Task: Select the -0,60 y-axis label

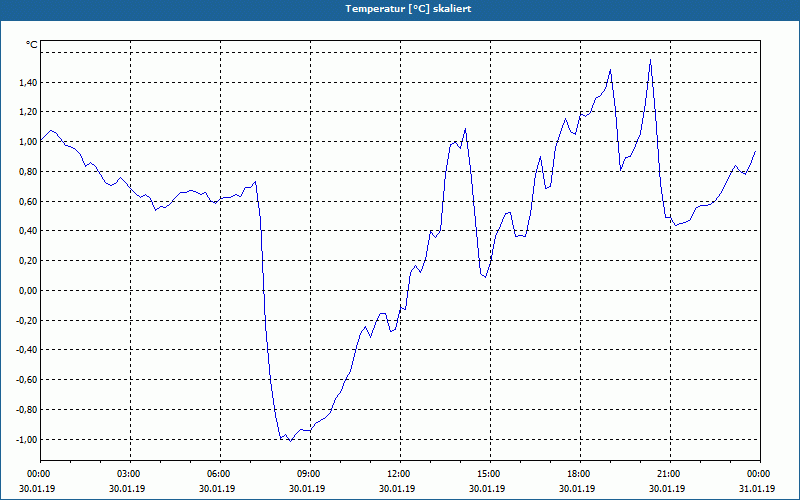Action: tap(27, 380)
